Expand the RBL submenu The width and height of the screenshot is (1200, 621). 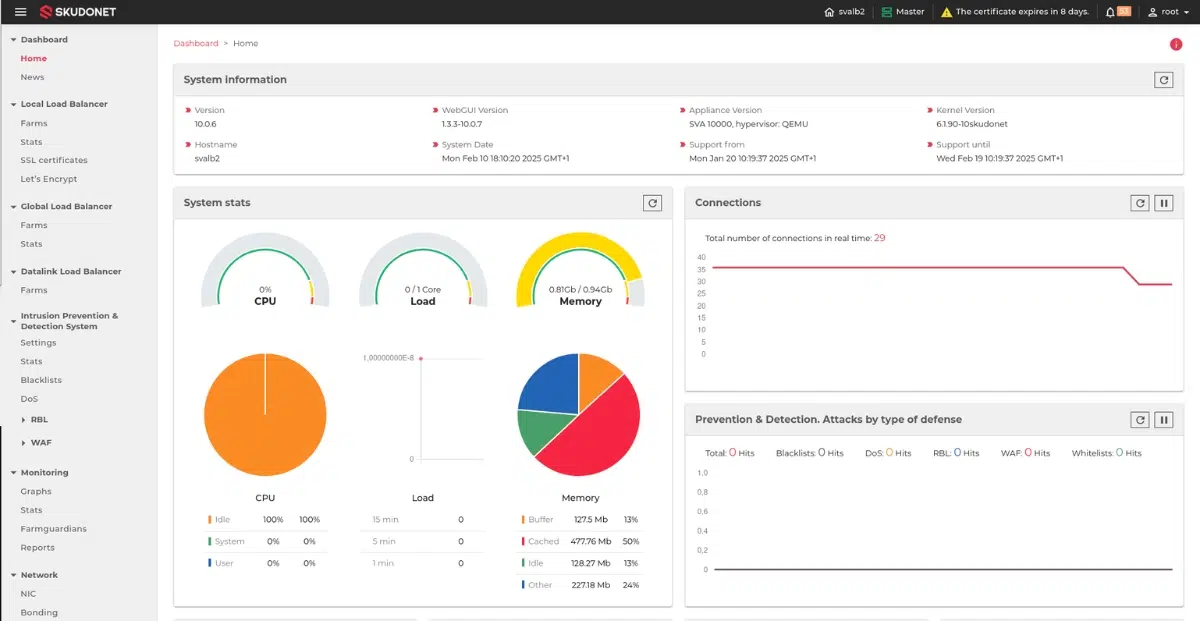point(39,420)
